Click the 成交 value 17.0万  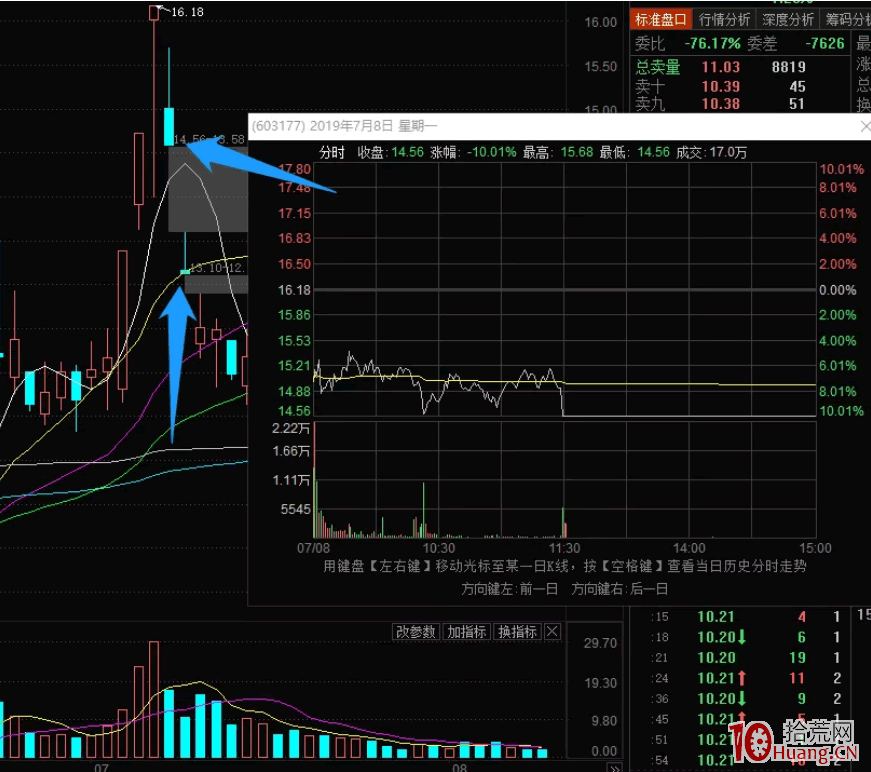coord(727,152)
